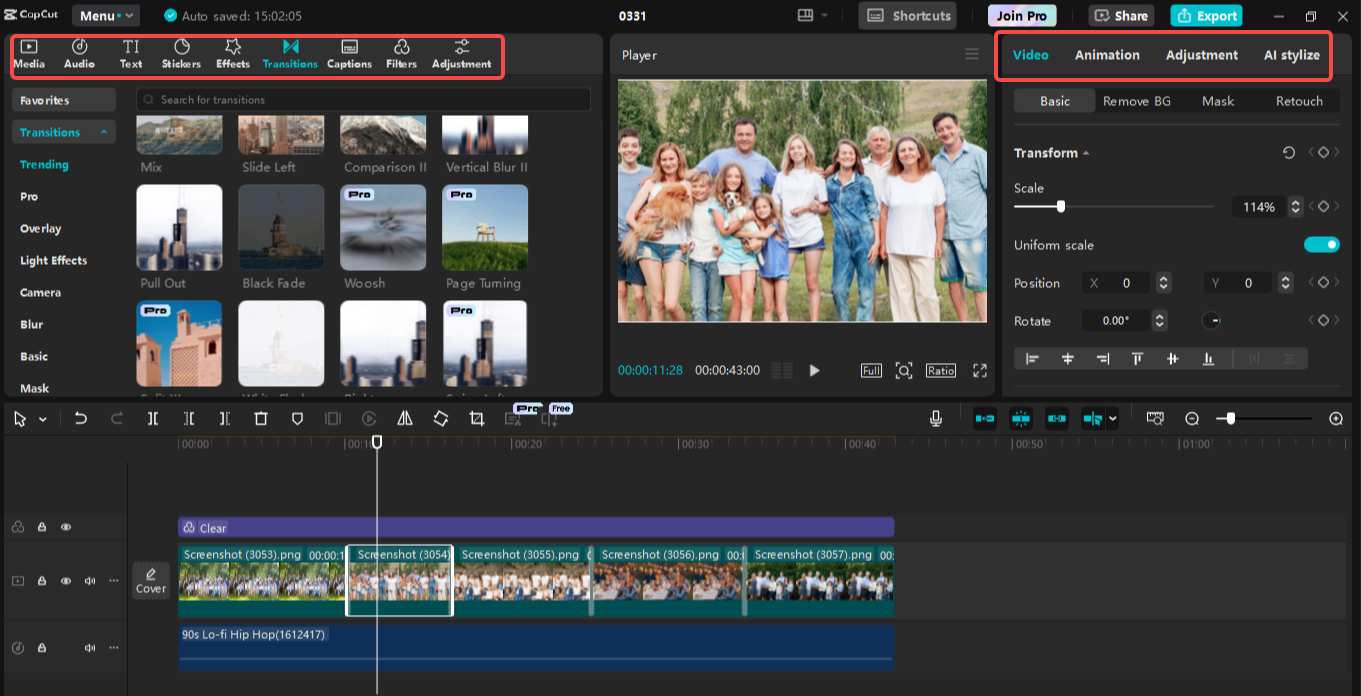Open the preview axis options dropdown arrow
The width and height of the screenshot is (1361, 696).
click(1112, 419)
